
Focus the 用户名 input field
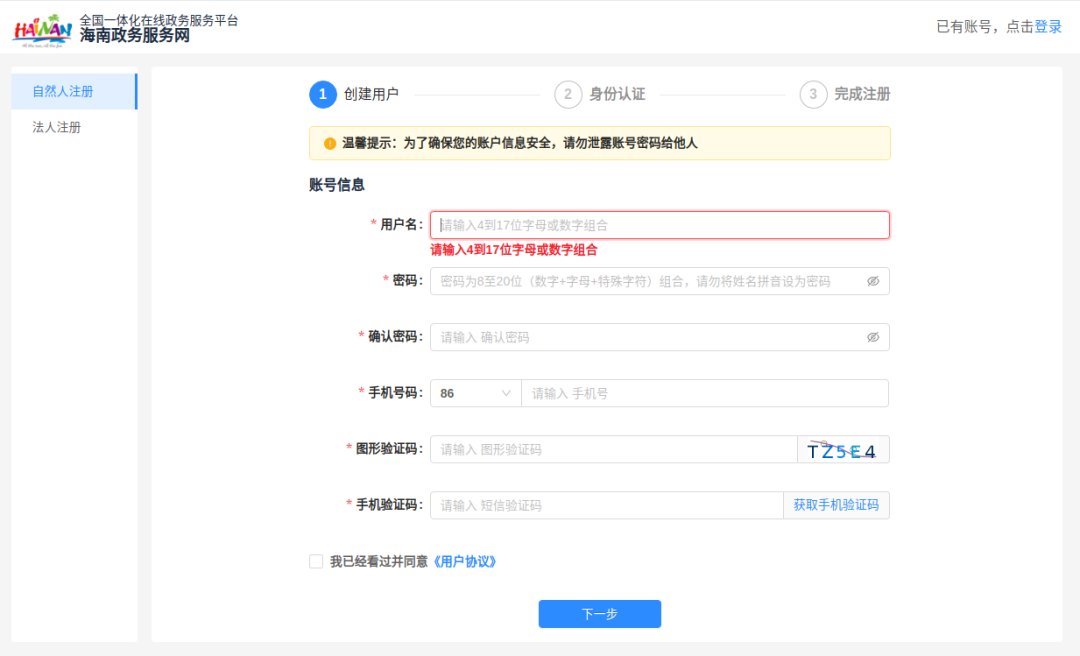pyautogui.click(x=659, y=225)
